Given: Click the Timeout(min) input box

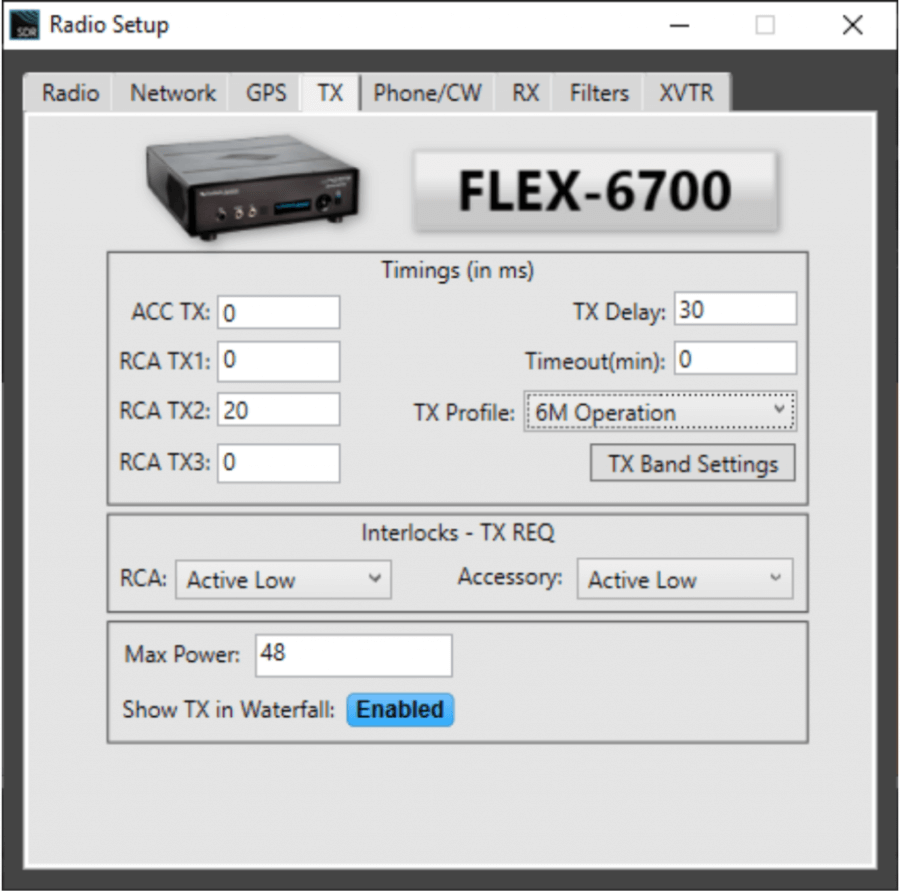Looking at the screenshot, I should click(736, 358).
